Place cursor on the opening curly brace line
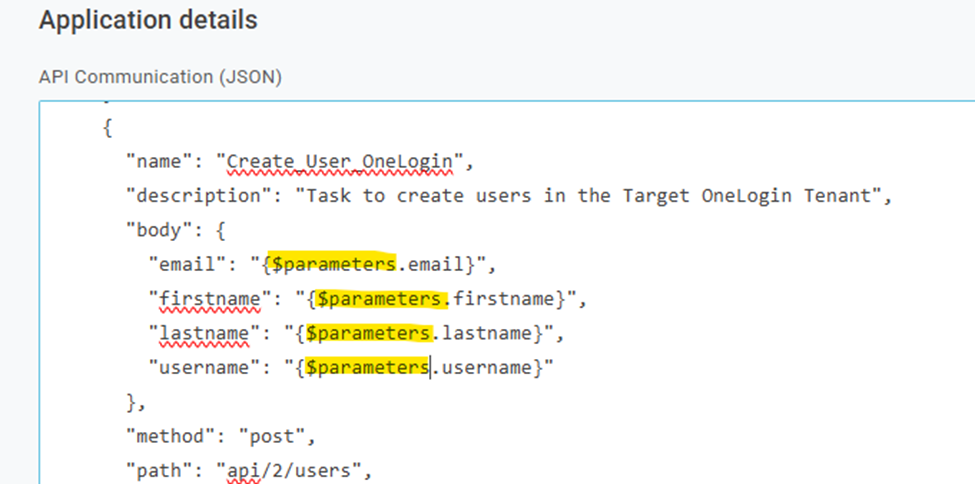 tap(107, 129)
